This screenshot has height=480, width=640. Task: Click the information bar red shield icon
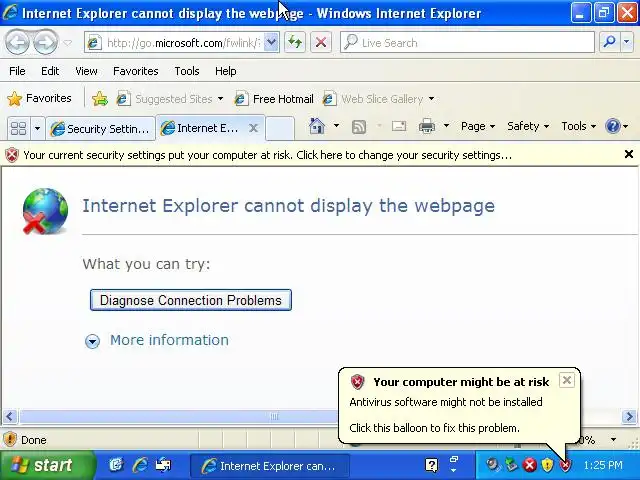pyautogui.click(x=12, y=155)
